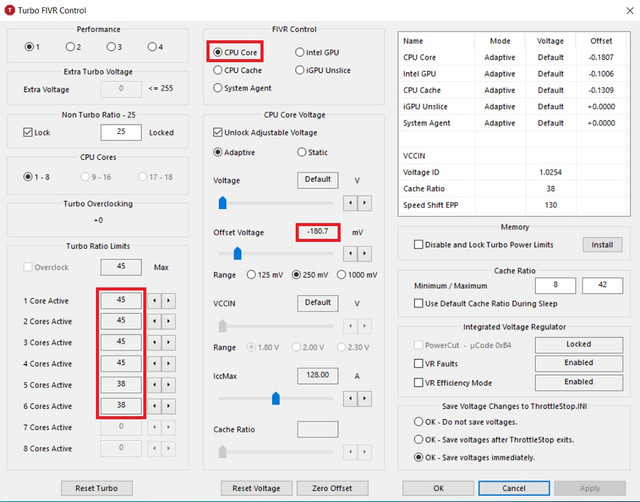Click the IccMax left arrow

pos(350,398)
